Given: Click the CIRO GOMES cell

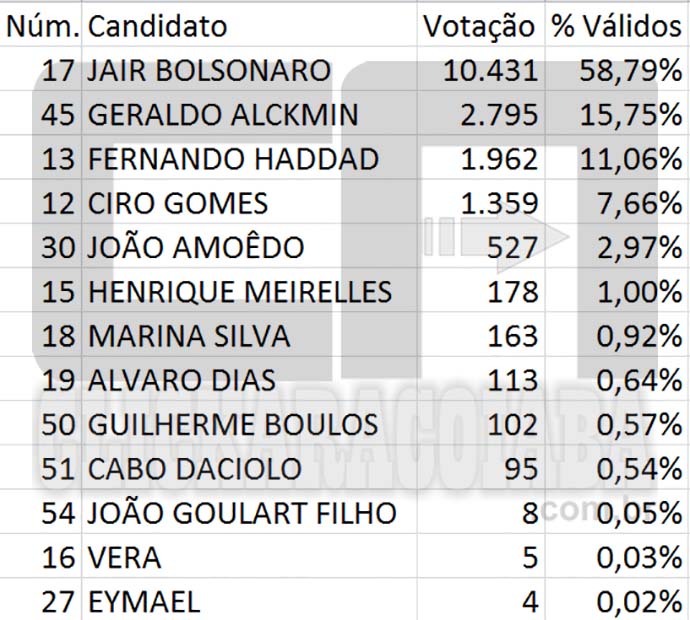Looking at the screenshot, I should point(249,202).
